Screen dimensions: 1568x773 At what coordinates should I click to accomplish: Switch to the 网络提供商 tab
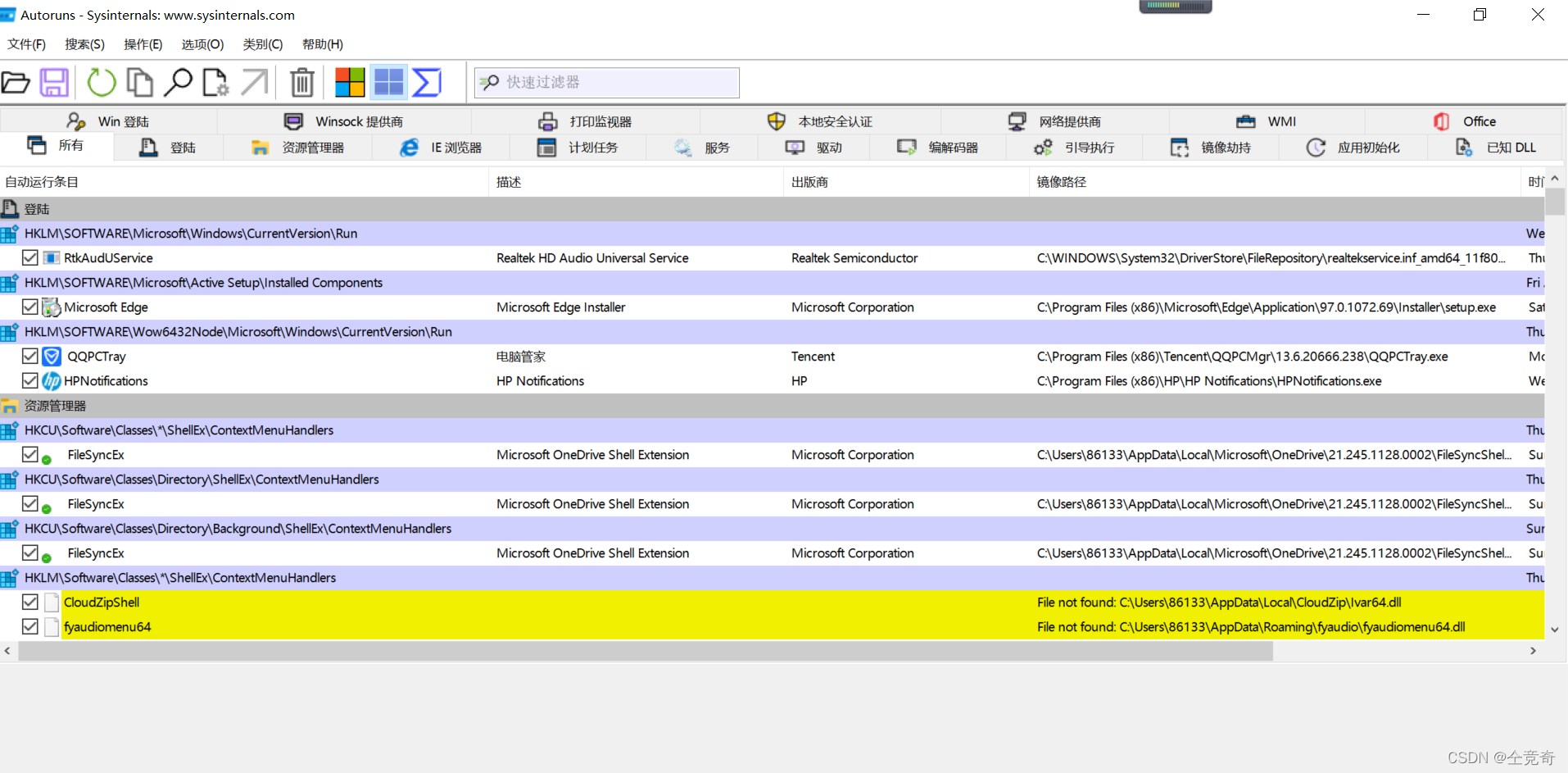coord(1055,121)
